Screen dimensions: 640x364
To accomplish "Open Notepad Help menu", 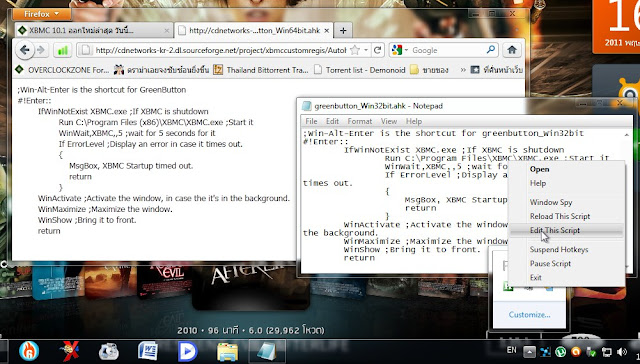I will 413,121.
